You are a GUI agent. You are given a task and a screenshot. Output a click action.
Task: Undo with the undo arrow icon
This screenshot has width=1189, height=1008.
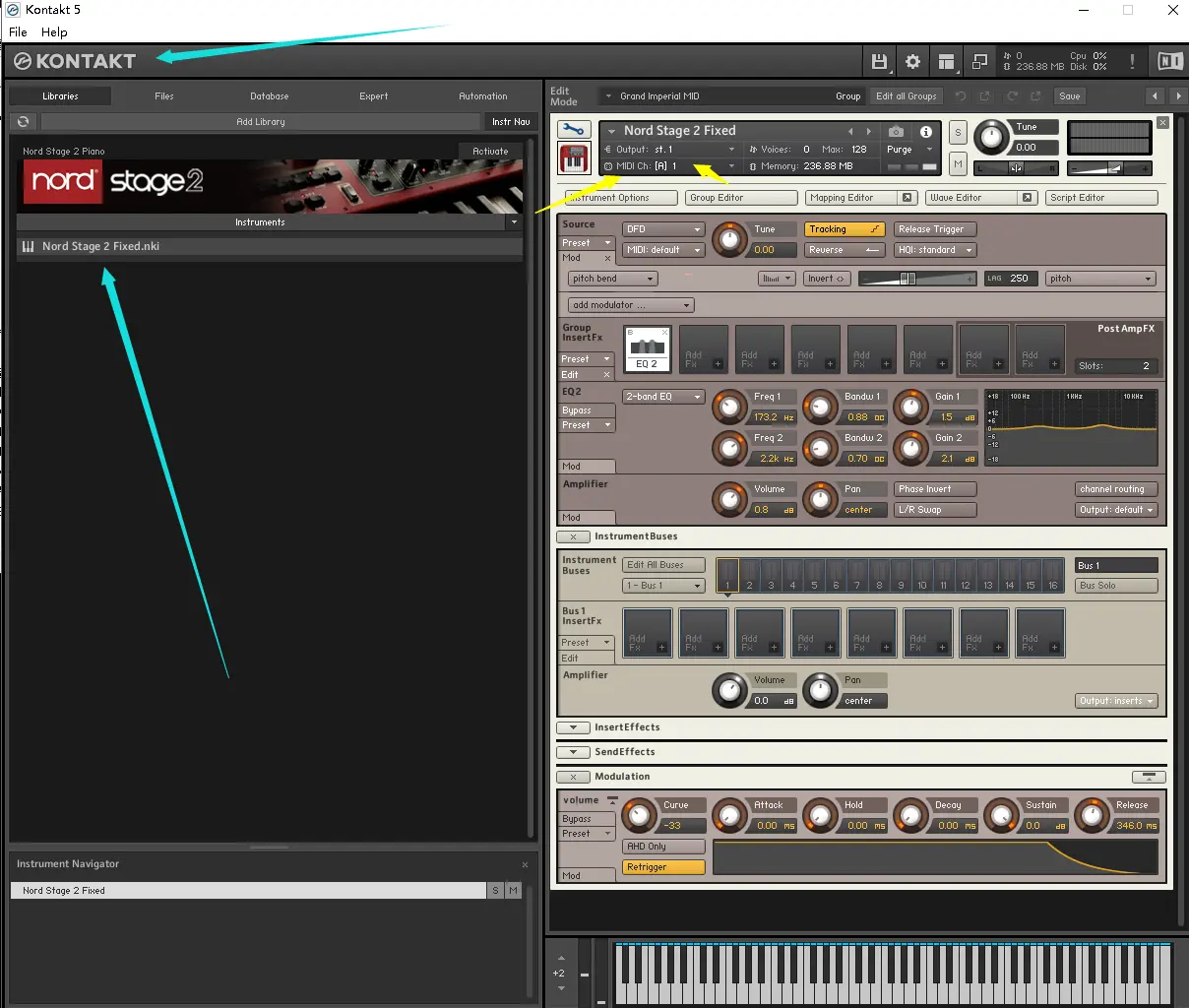point(961,95)
